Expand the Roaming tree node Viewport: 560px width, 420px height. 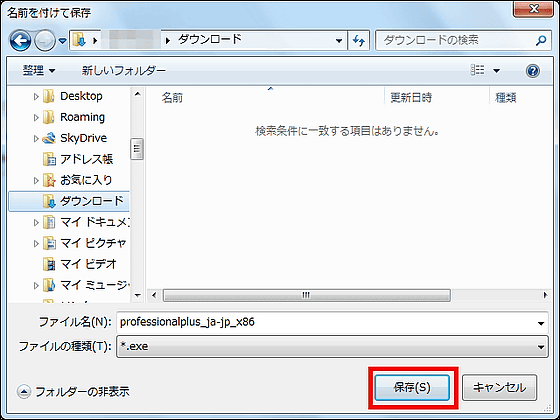(36, 118)
